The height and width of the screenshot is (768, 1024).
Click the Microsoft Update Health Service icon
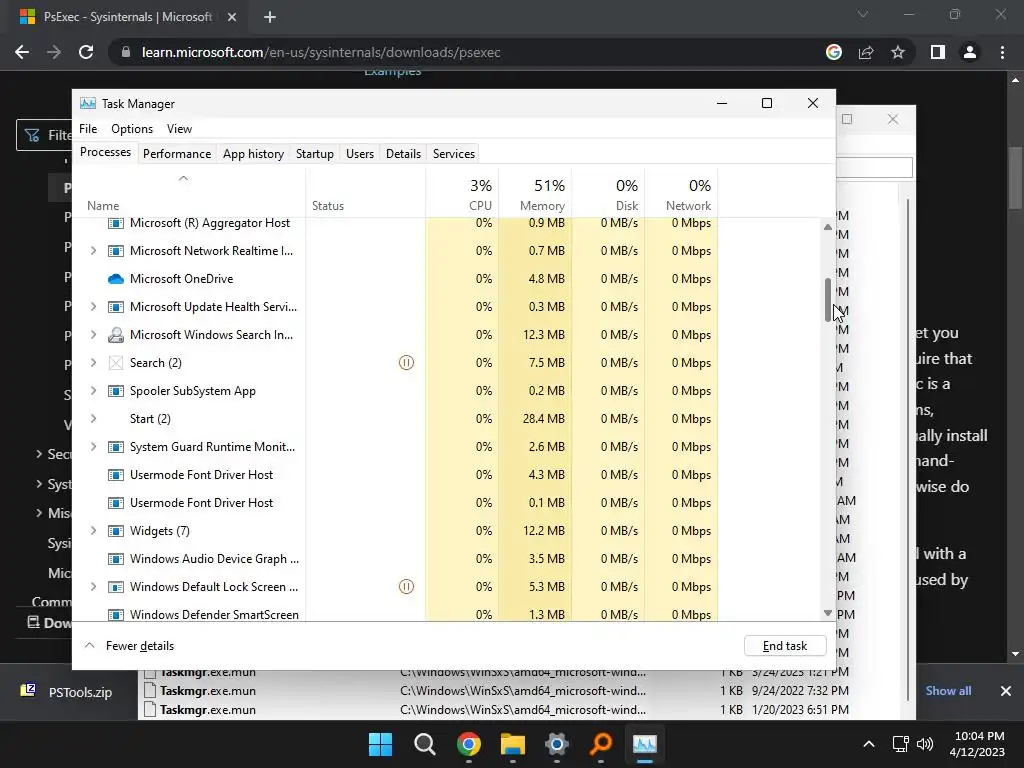click(x=116, y=307)
